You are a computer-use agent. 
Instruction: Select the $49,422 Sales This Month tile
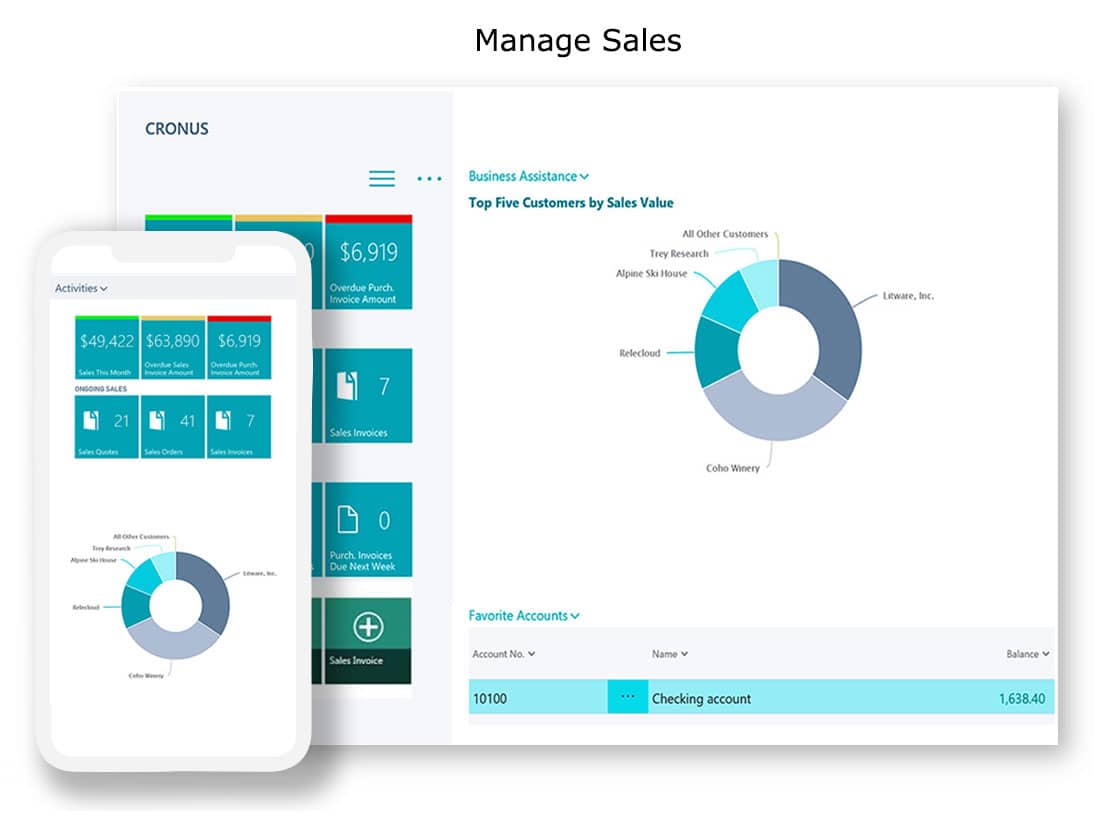point(104,345)
